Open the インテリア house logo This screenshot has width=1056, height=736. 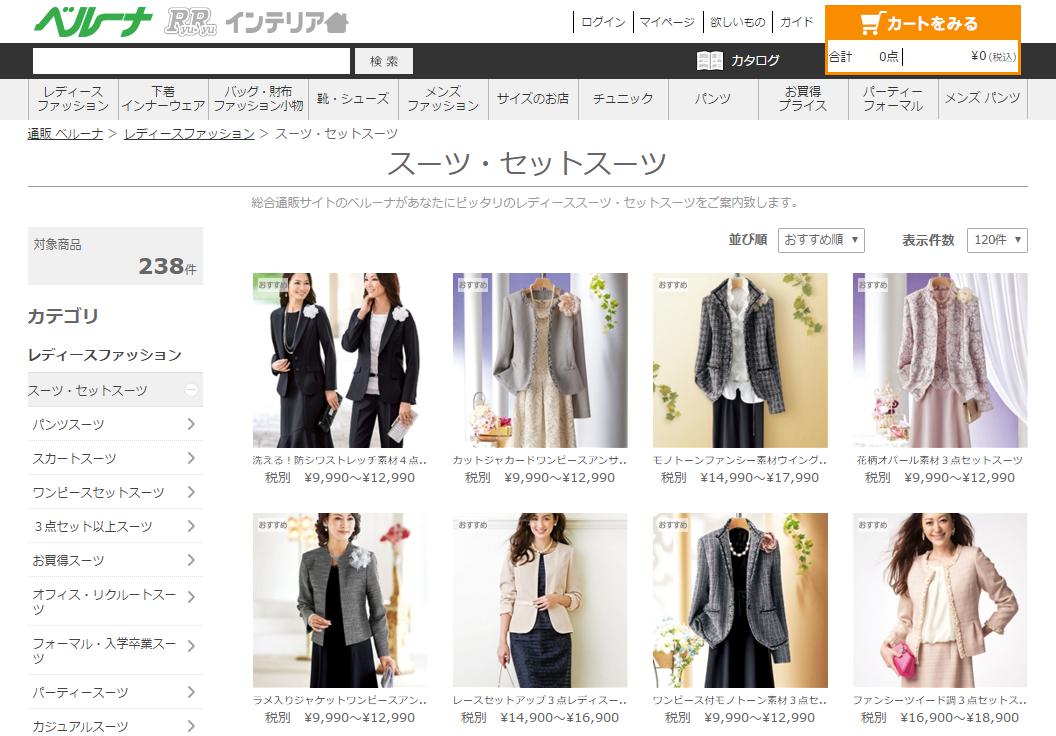click(286, 22)
